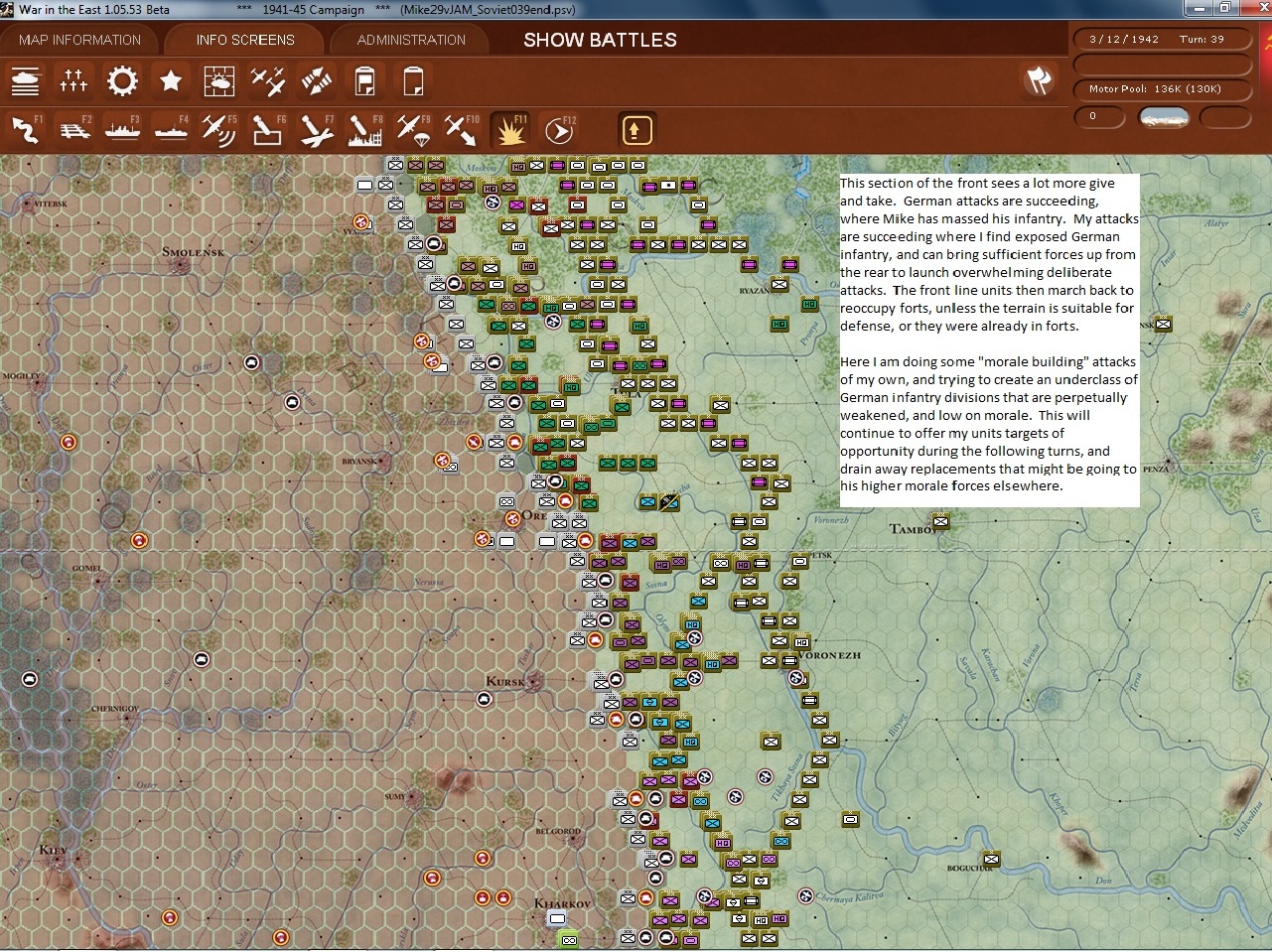Click the Kursk city label on map
The width and height of the screenshot is (1272, 952).
point(506,682)
